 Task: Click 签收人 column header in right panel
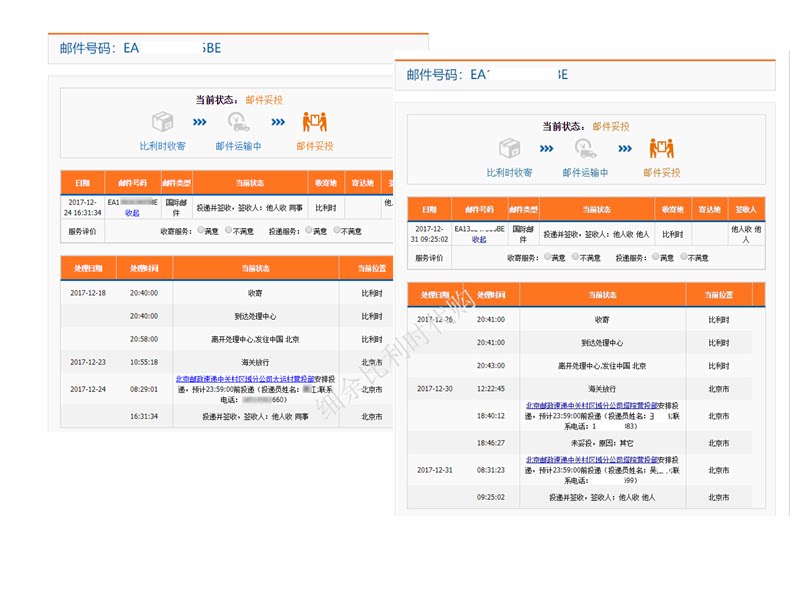point(746,209)
